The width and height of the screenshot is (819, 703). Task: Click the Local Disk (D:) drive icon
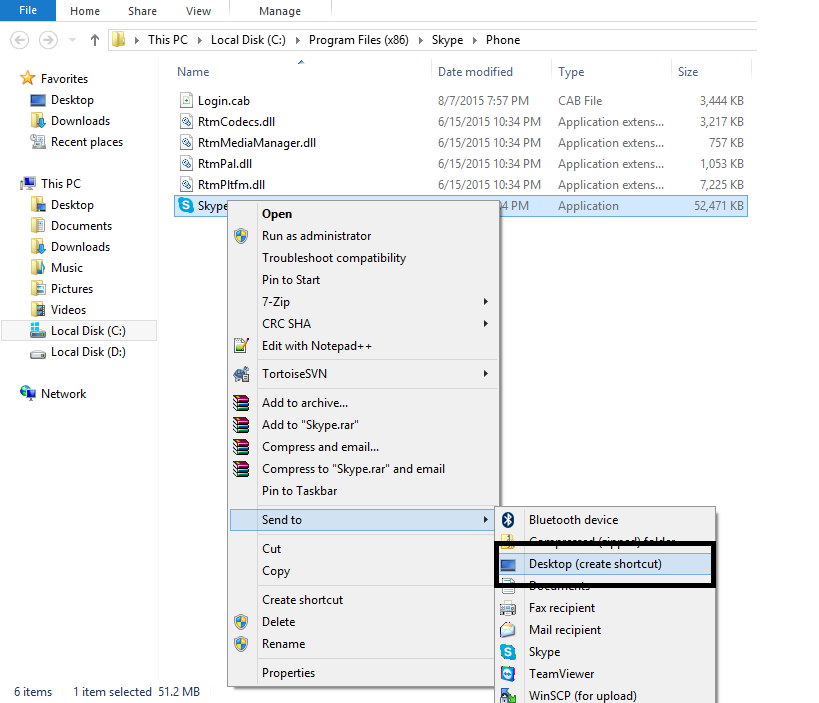pos(38,354)
